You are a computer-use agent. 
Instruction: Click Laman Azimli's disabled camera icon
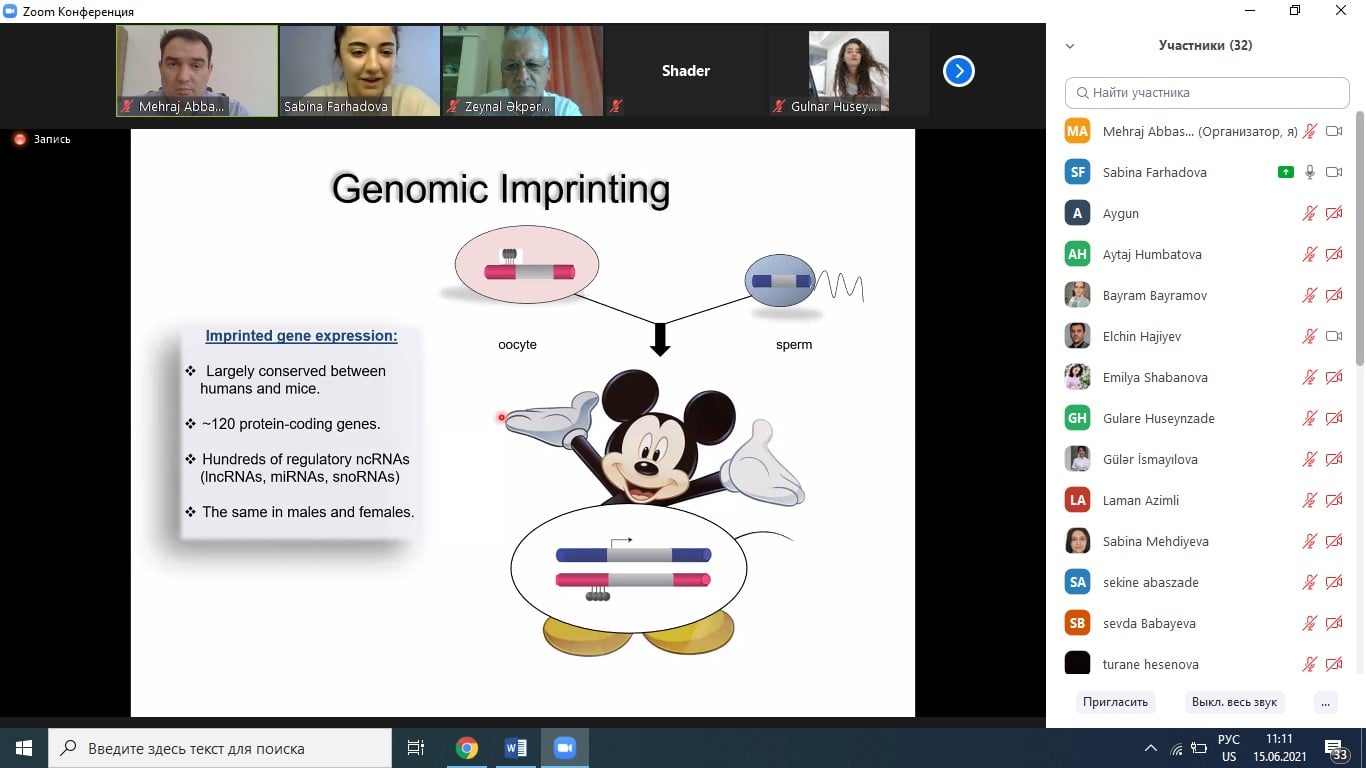(1334, 500)
